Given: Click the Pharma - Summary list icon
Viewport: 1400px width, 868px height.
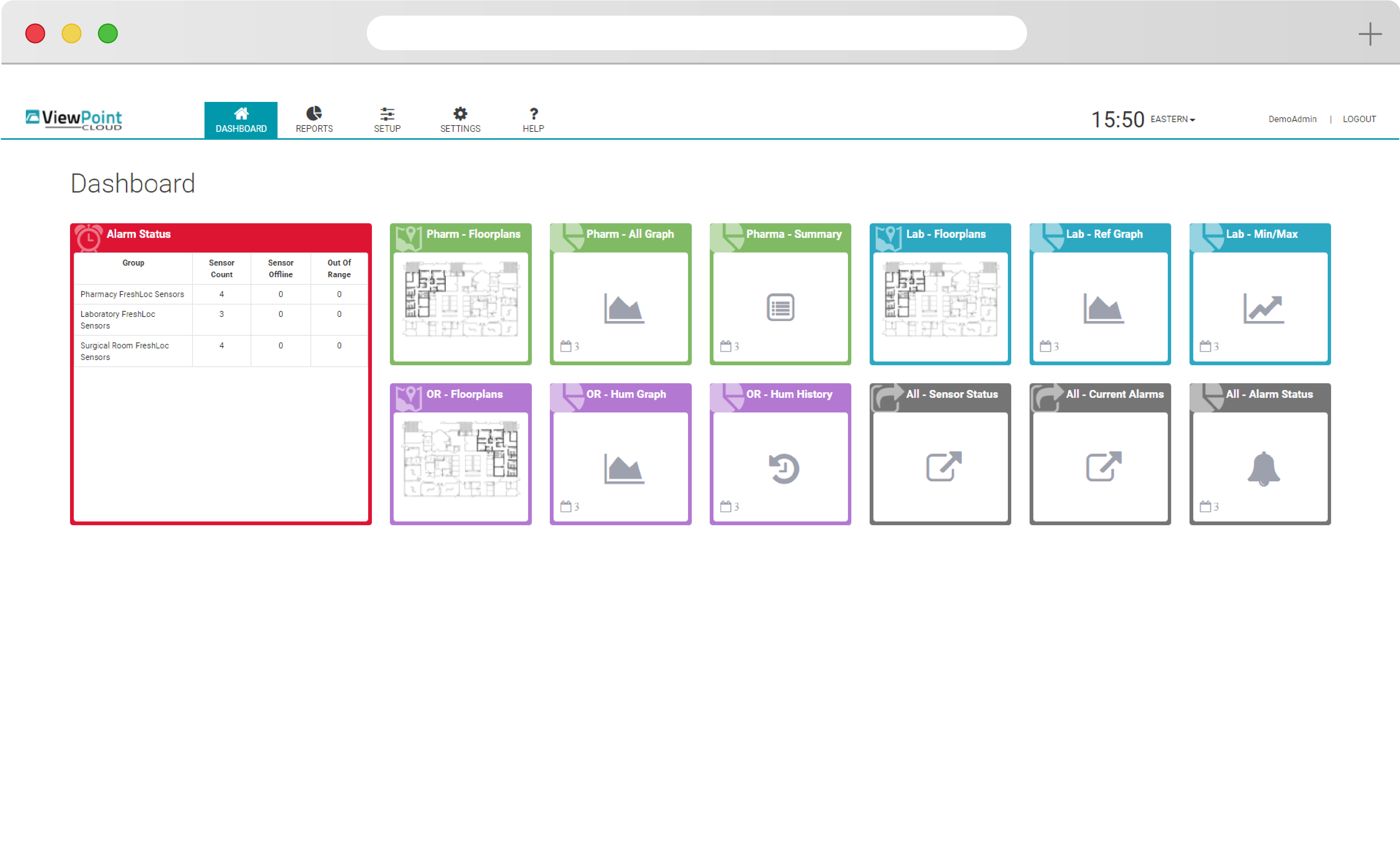Looking at the screenshot, I should tap(780, 307).
